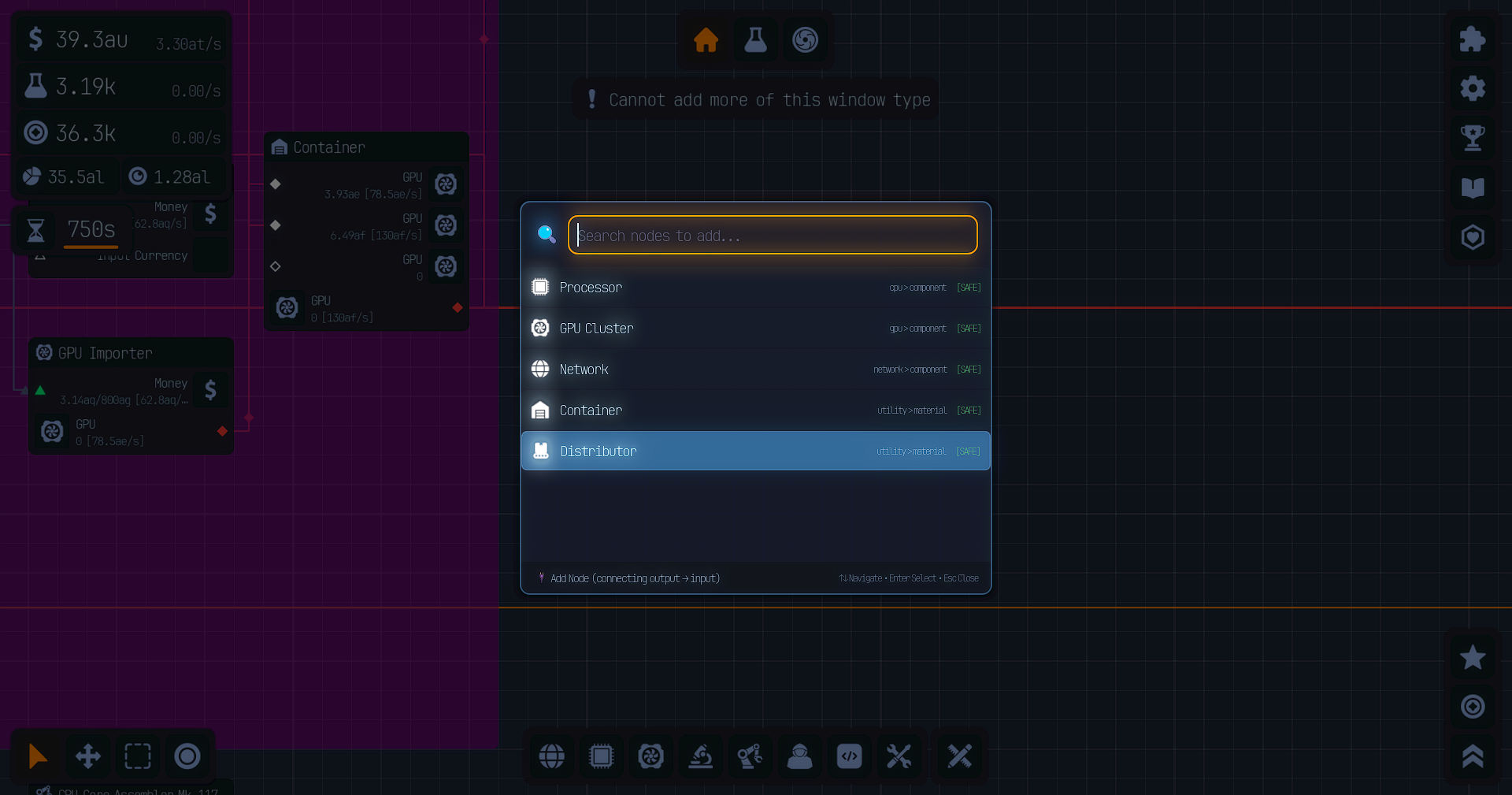This screenshot has width=1512, height=795.
Task: Select the orange pointer cursor tool
Action: [x=37, y=756]
